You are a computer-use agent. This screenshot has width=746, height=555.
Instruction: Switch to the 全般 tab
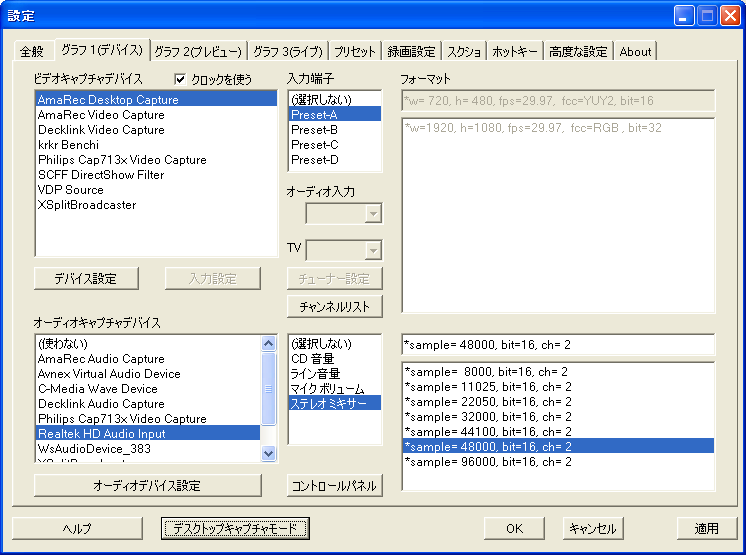(32, 51)
